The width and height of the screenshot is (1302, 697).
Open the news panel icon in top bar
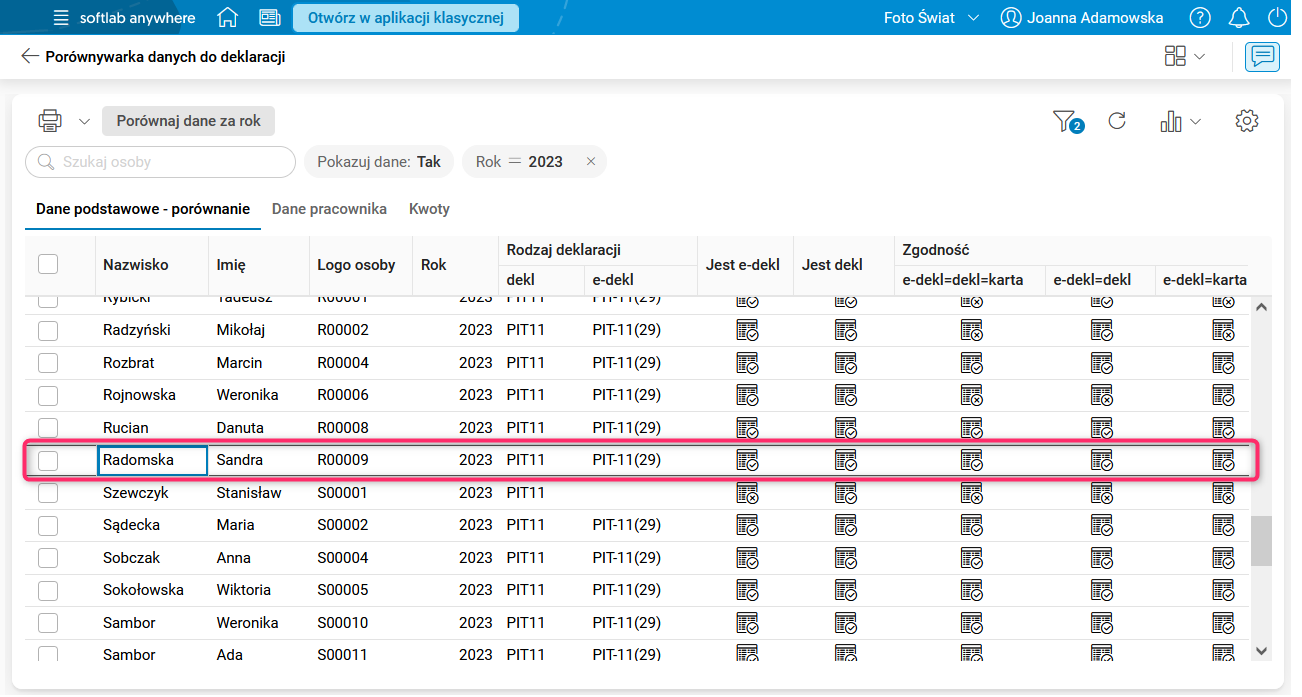269,18
